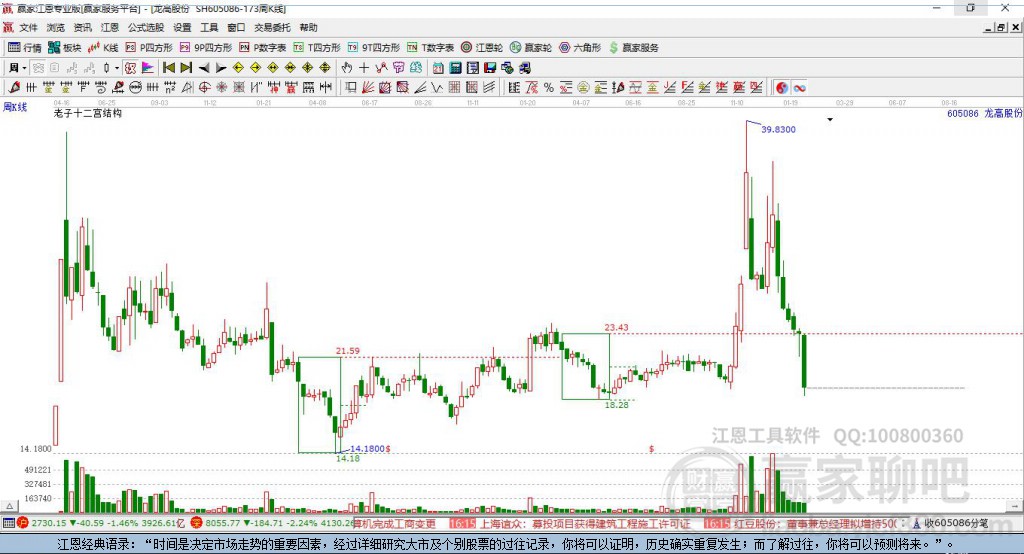
Task: Open the small black triangle dropdown above chart
Action: [x=830, y=120]
